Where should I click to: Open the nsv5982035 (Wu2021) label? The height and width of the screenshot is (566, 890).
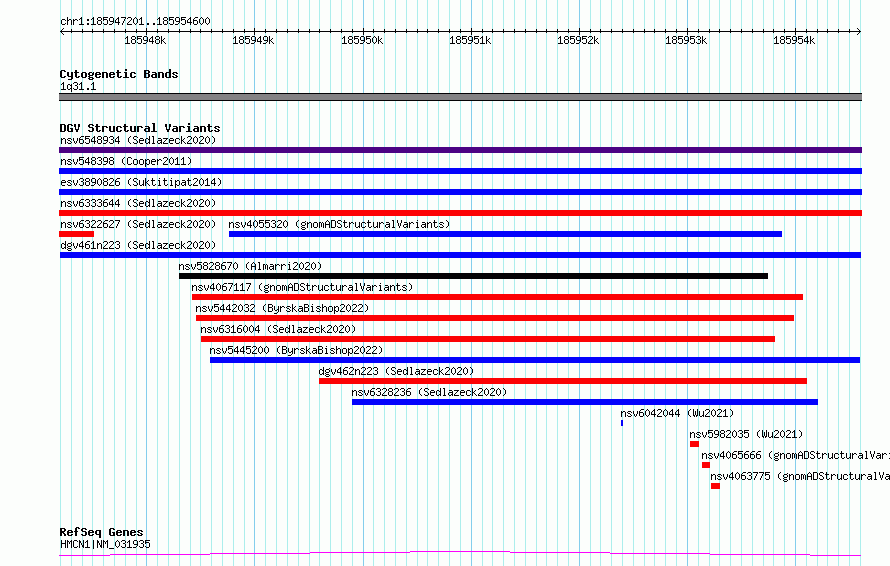746,434
